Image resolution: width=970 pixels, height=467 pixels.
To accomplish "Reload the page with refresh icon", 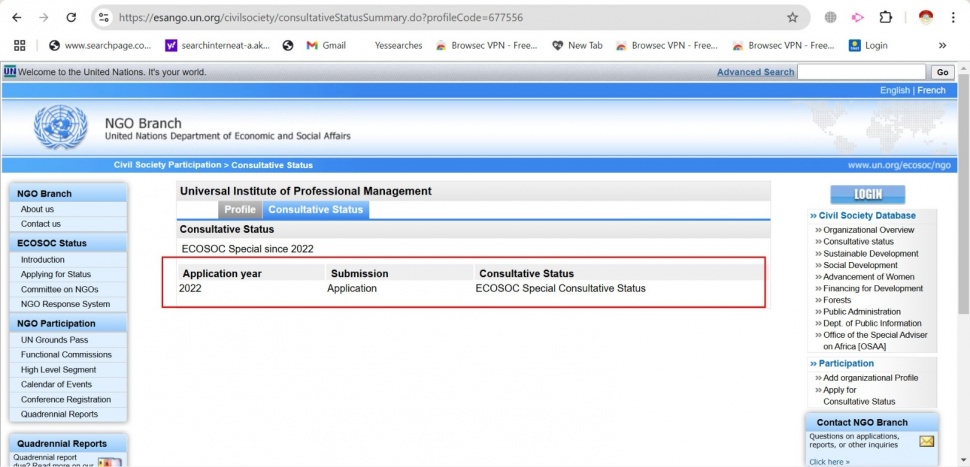I will [x=71, y=18].
